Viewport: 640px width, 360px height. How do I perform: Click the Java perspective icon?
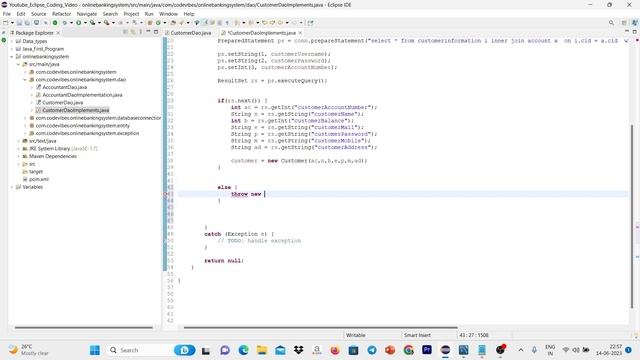coord(635,23)
